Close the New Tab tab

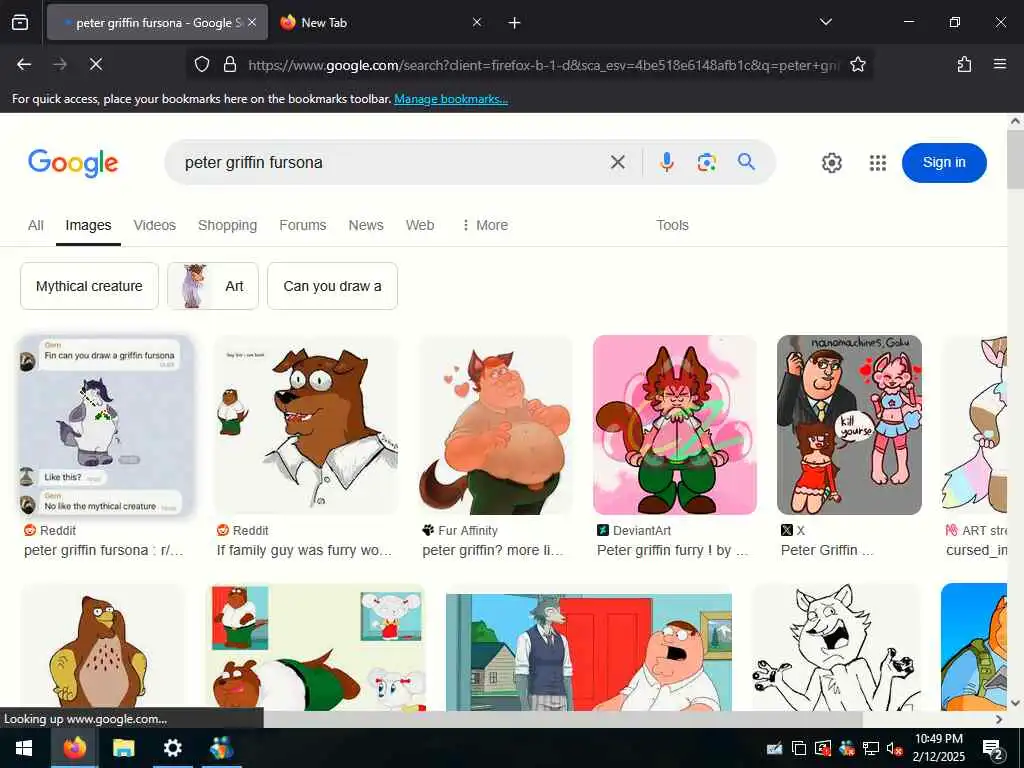477,22
